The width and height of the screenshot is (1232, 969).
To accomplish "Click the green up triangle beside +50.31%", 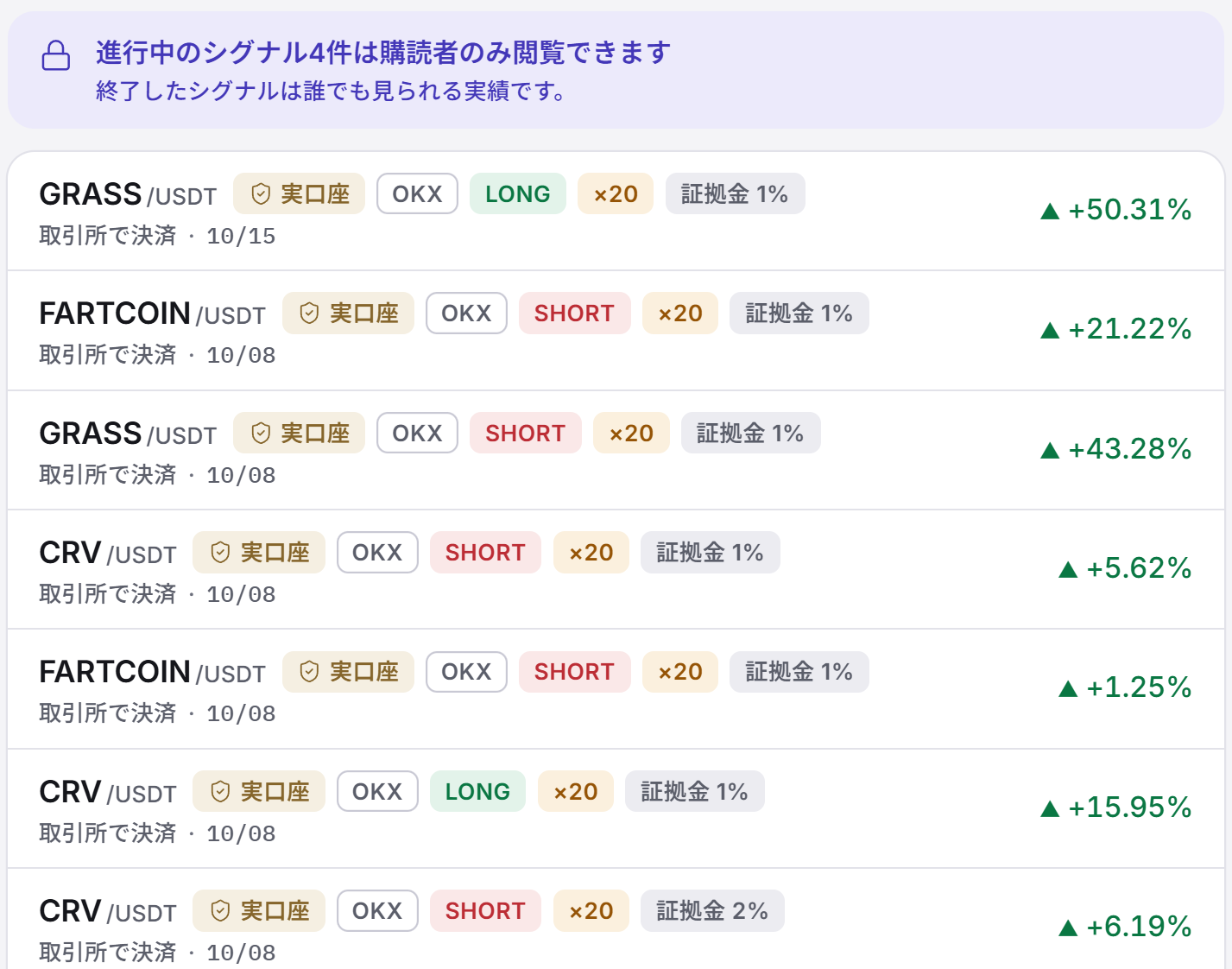I will click(1049, 211).
